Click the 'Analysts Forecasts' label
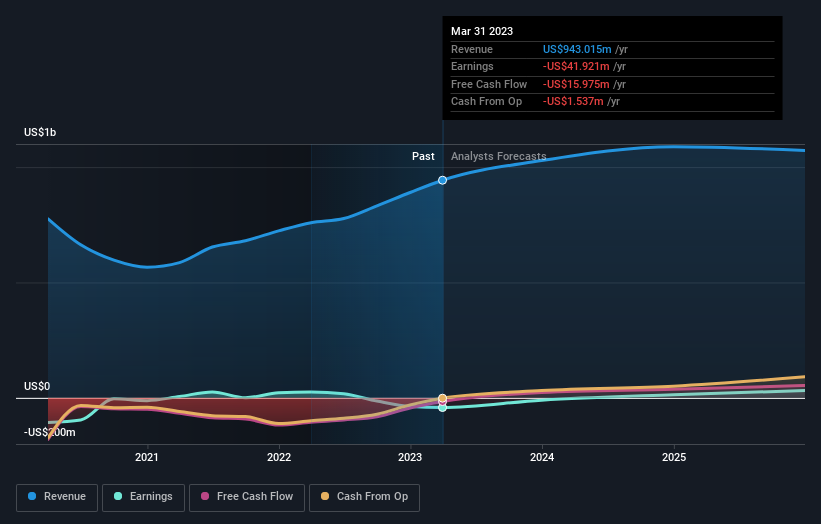821x524 pixels. [498, 157]
